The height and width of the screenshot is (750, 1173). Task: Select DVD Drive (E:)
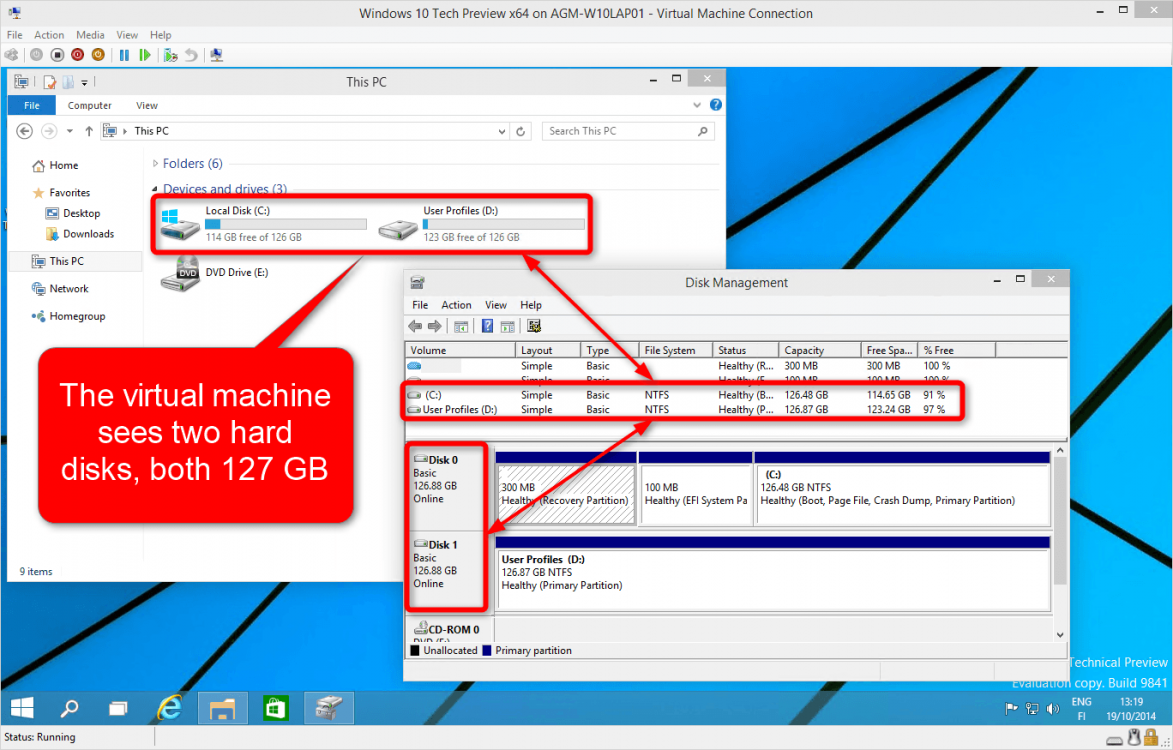215,274
